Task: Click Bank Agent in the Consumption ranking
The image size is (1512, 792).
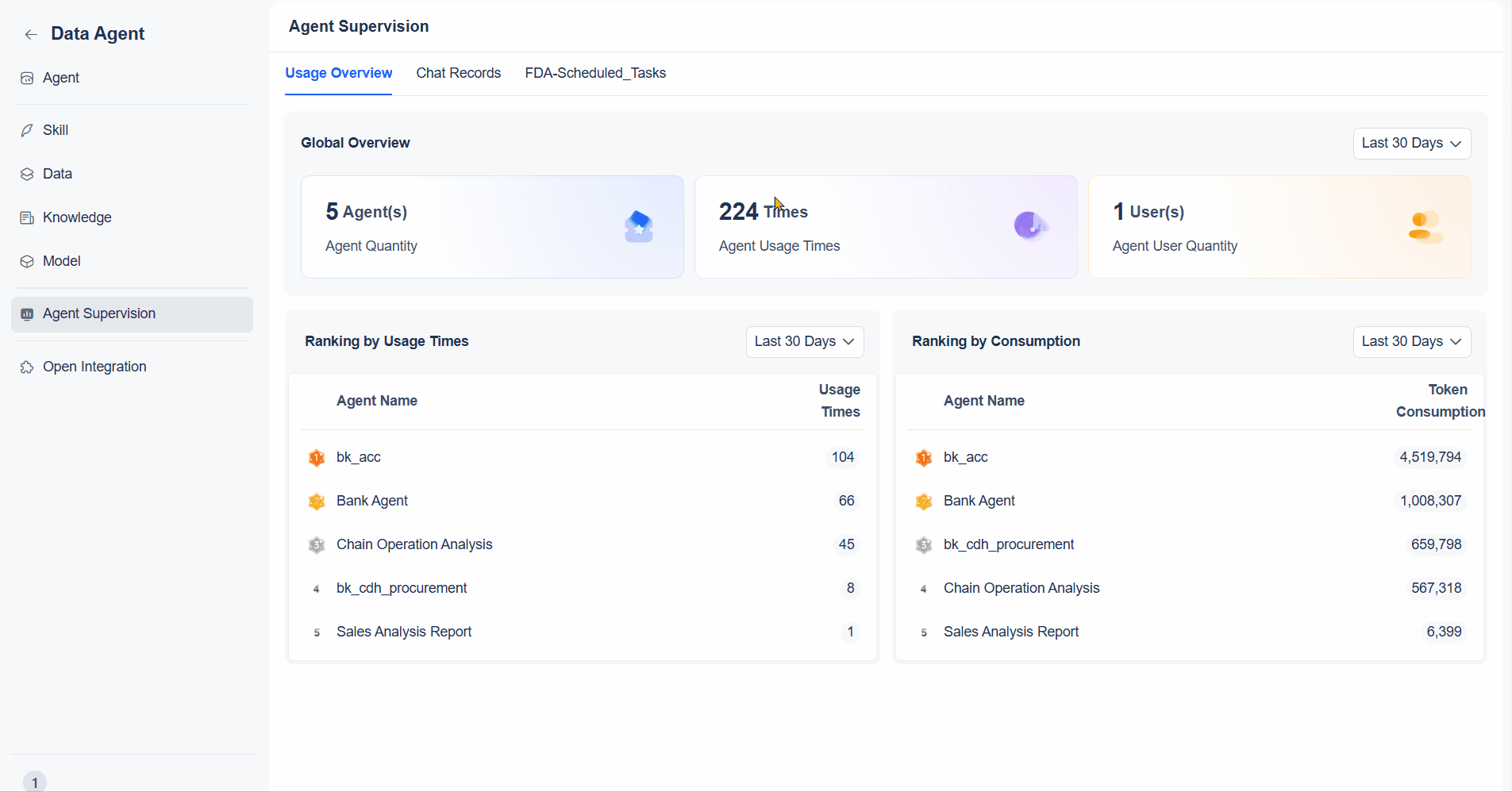Action: tap(979, 501)
